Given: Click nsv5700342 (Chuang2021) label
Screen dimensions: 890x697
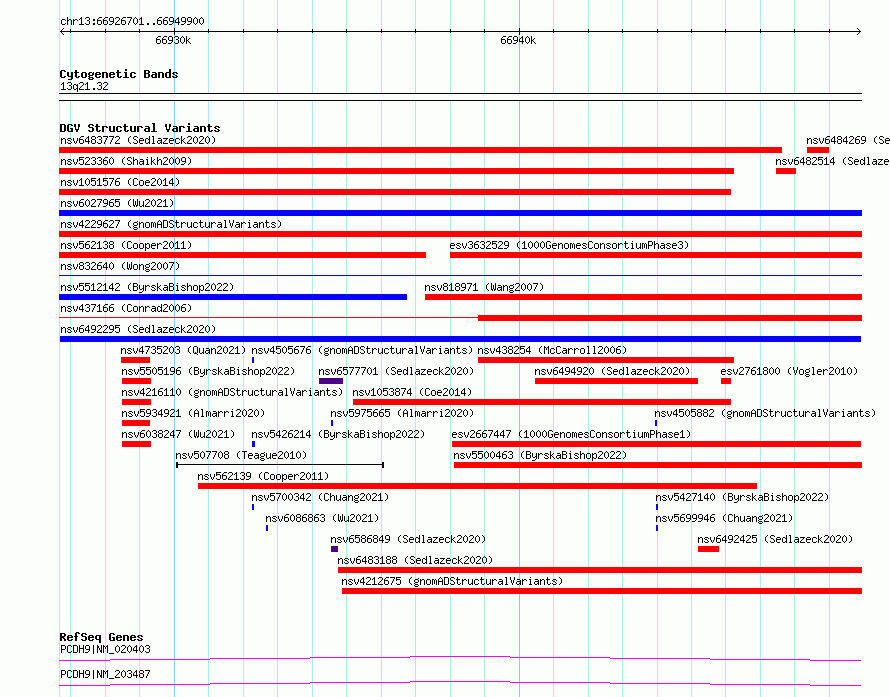Looking at the screenshot, I should tap(320, 497).
